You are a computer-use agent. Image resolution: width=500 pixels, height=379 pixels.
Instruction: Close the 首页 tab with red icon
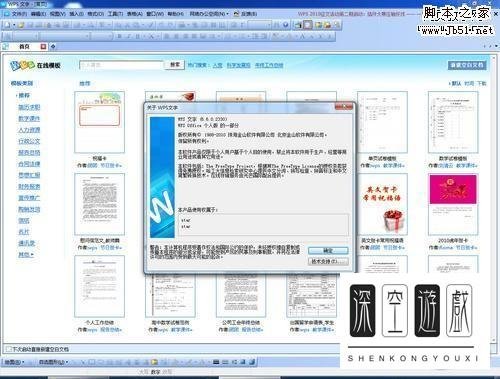click(x=43, y=47)
